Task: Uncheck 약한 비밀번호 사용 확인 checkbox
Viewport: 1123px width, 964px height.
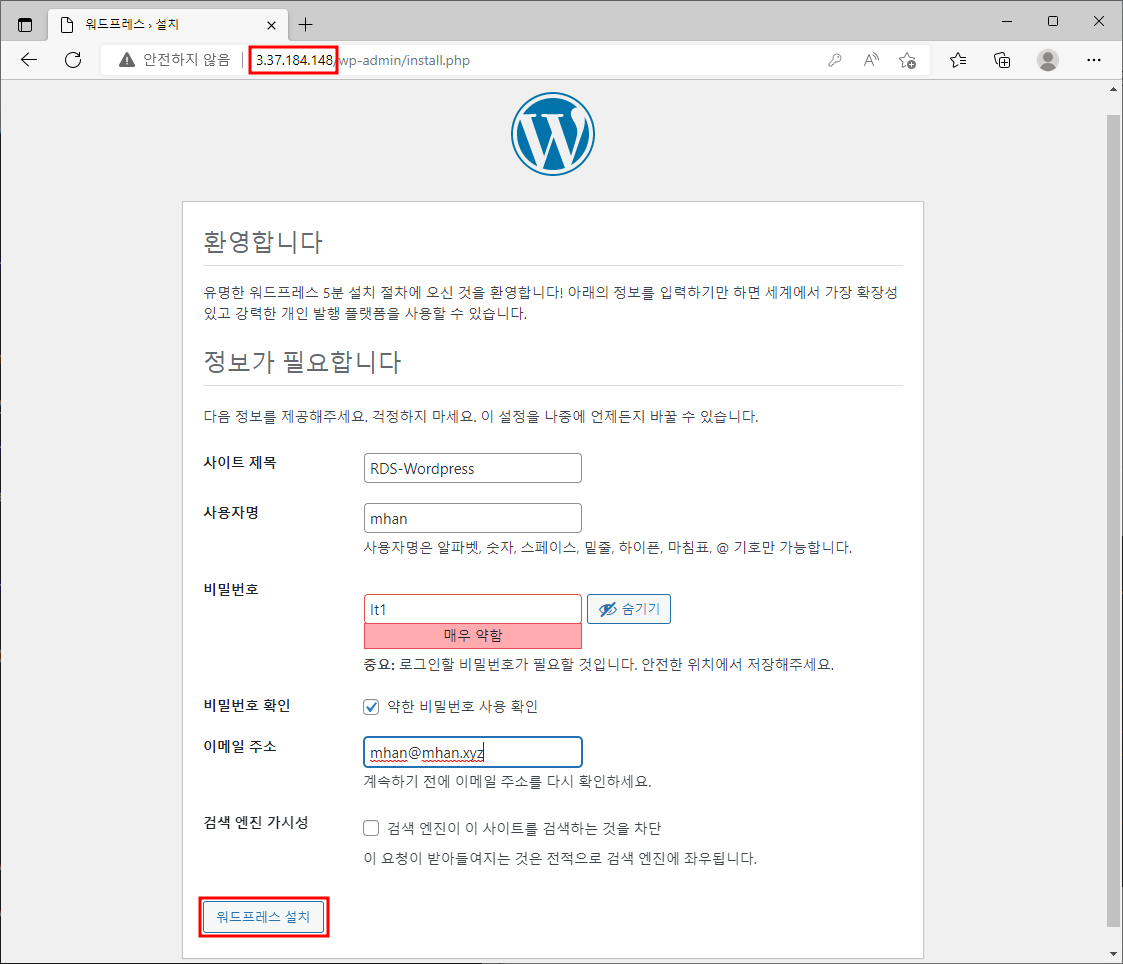Action: point(371,707)
